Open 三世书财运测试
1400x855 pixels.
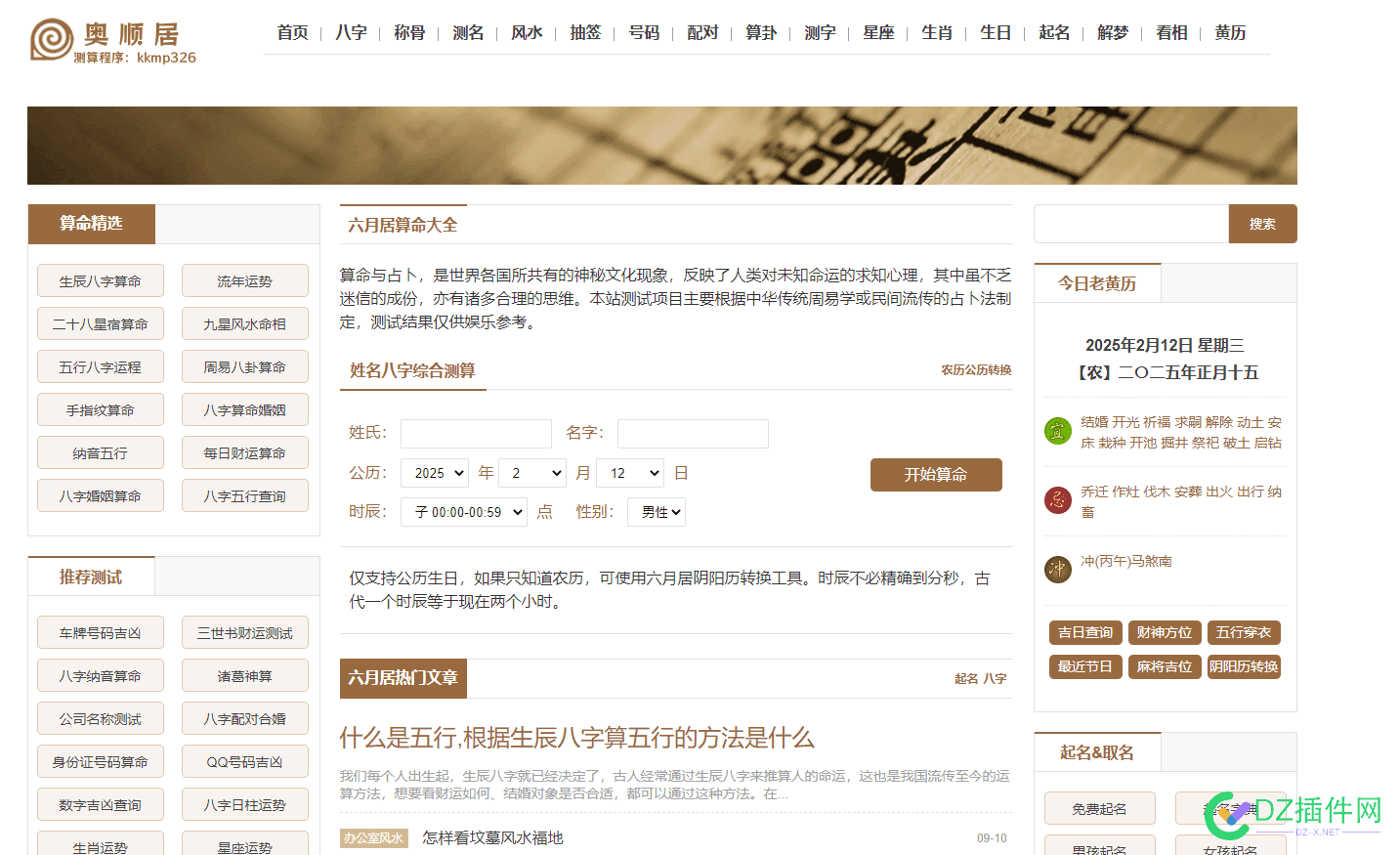pos(245,633)
